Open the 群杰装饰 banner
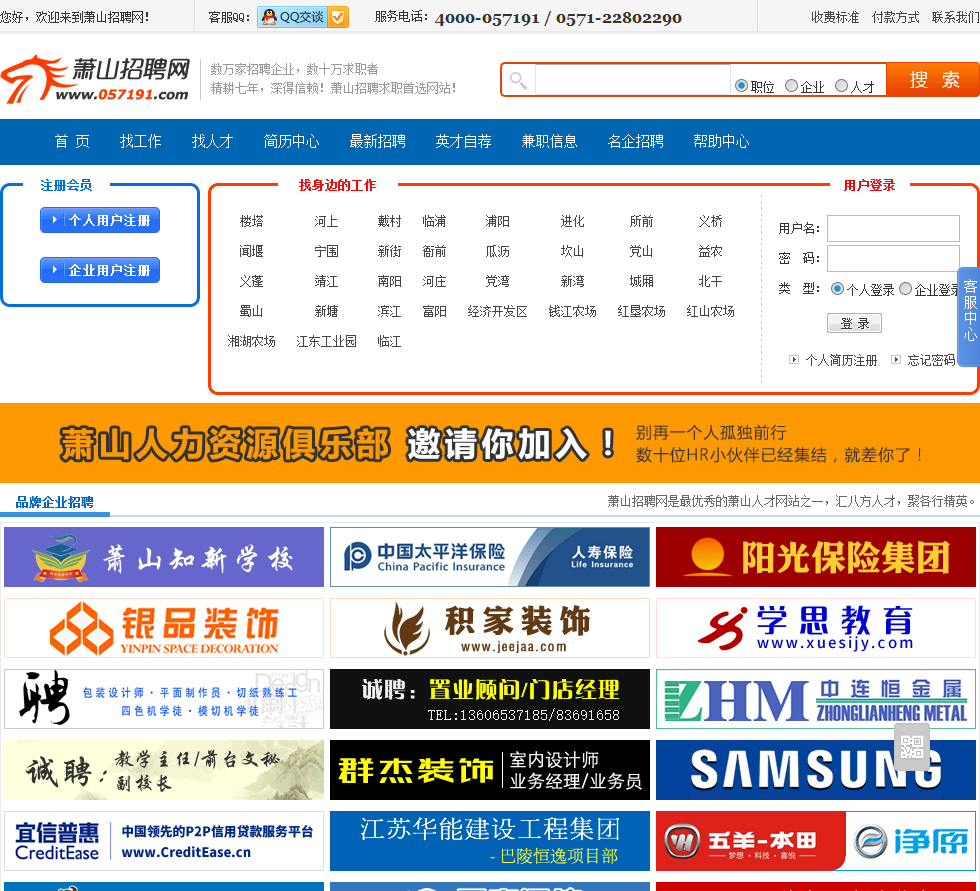 [x=490, y=770]
